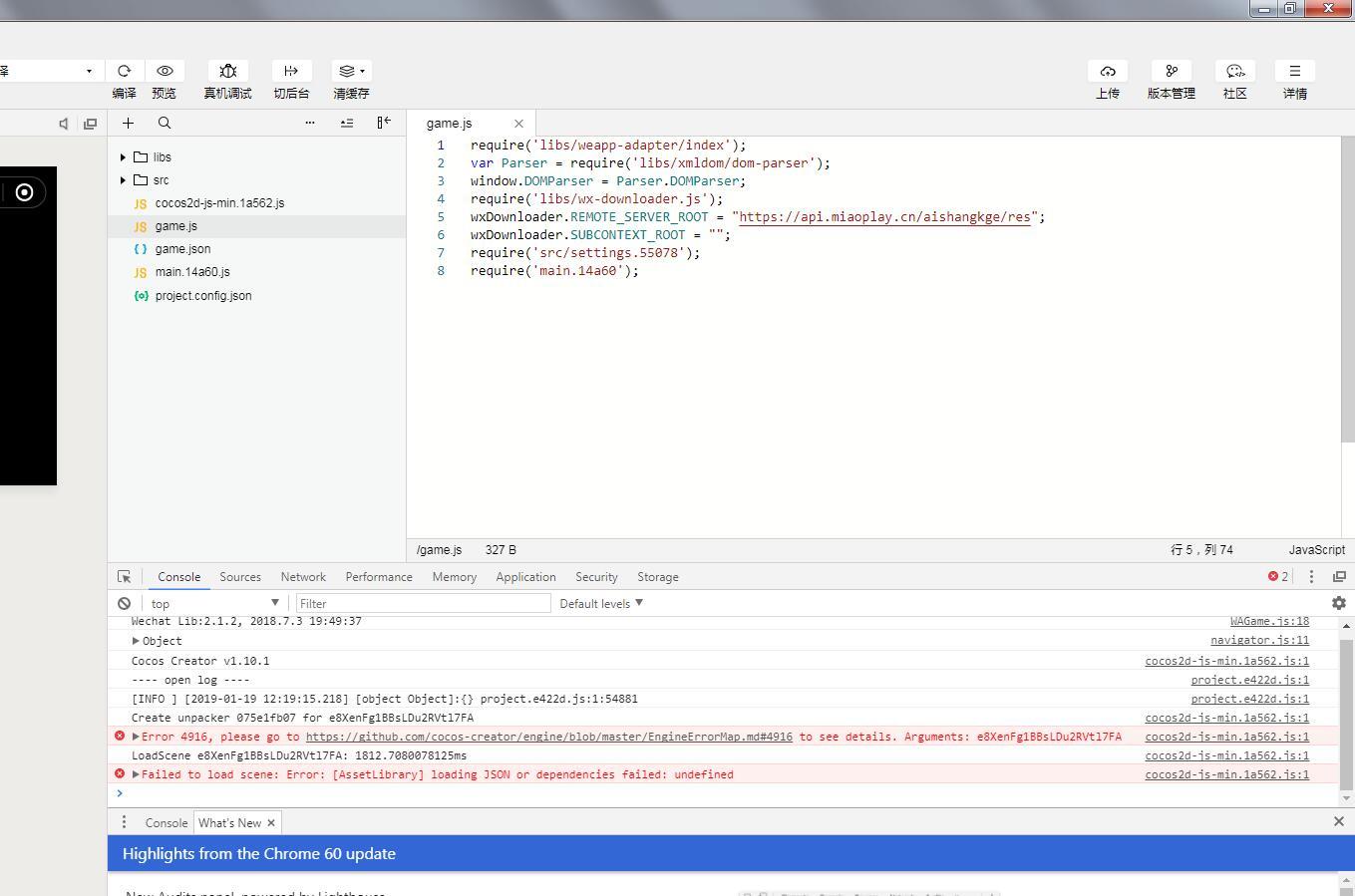Open game.json file
1355x896 pixels.
182,249
